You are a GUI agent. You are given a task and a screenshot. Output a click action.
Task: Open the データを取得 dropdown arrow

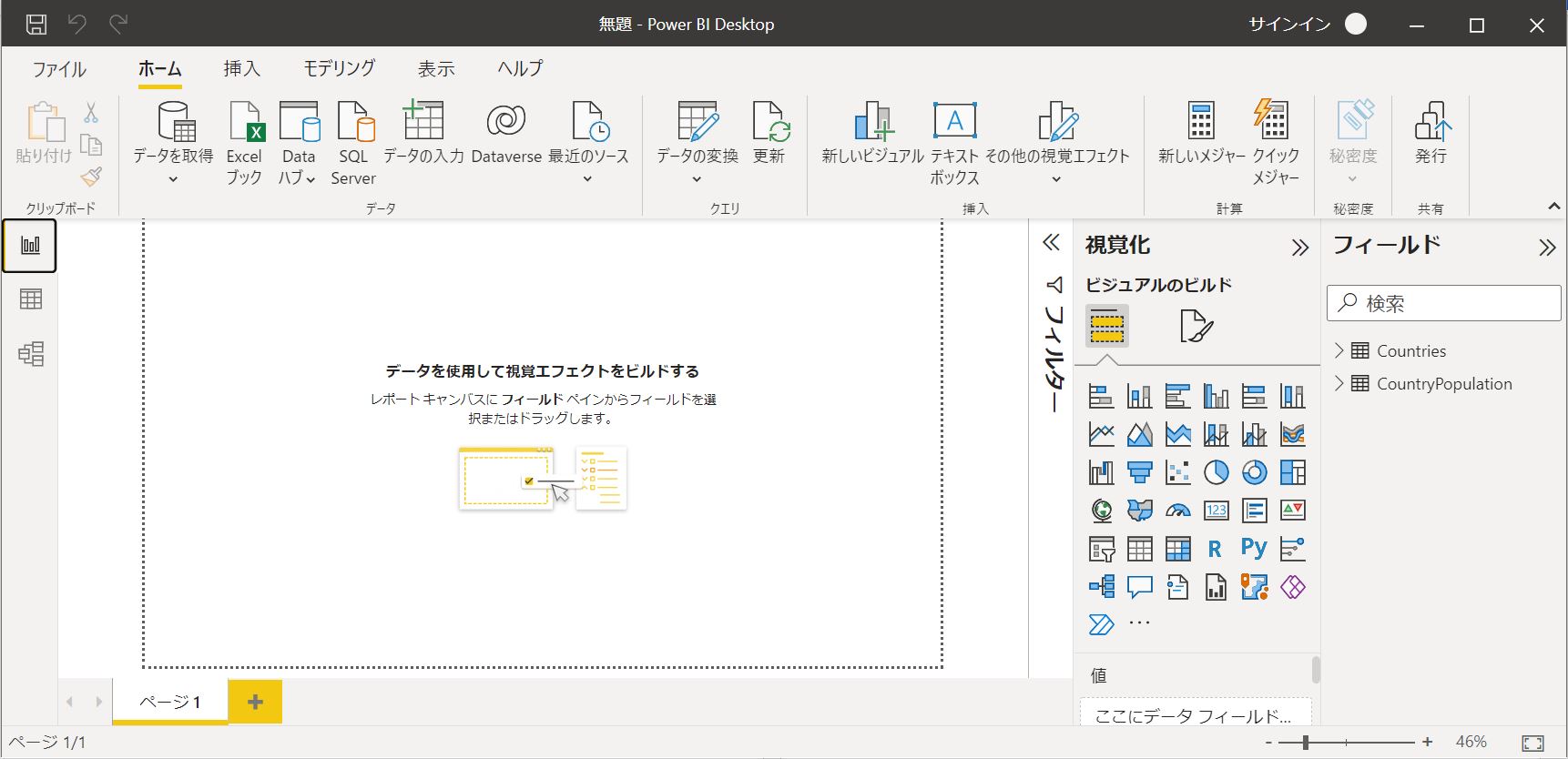[173, 179]
